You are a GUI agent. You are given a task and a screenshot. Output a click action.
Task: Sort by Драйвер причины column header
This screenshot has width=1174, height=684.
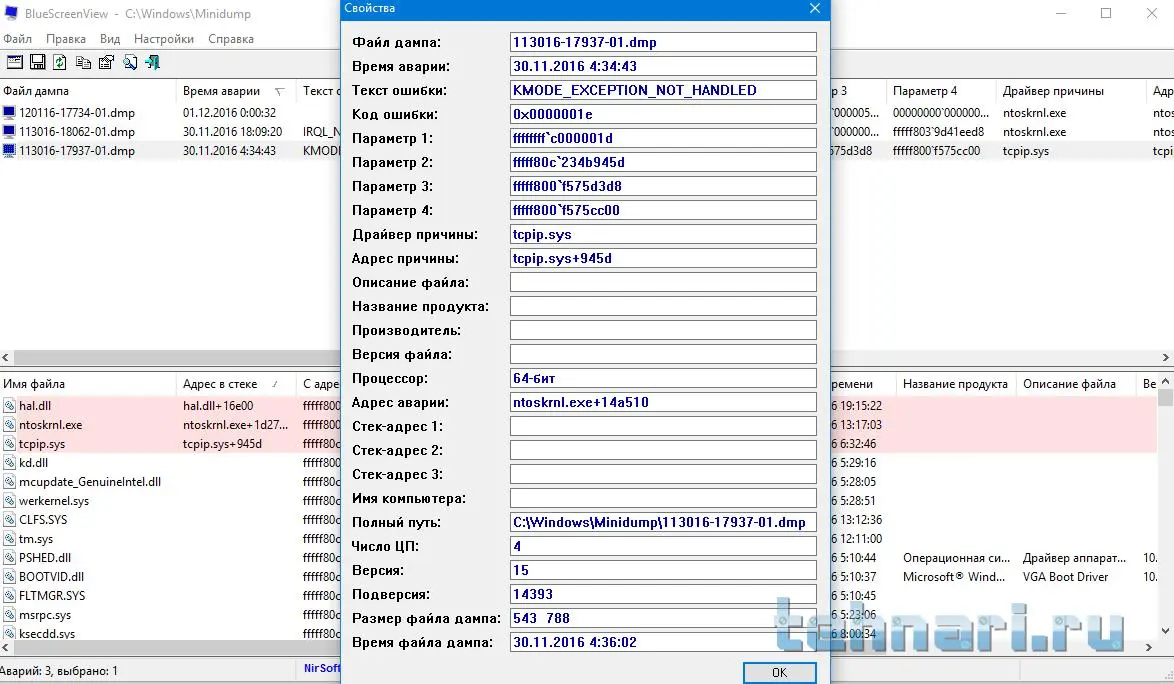[x=1071, y=91]
